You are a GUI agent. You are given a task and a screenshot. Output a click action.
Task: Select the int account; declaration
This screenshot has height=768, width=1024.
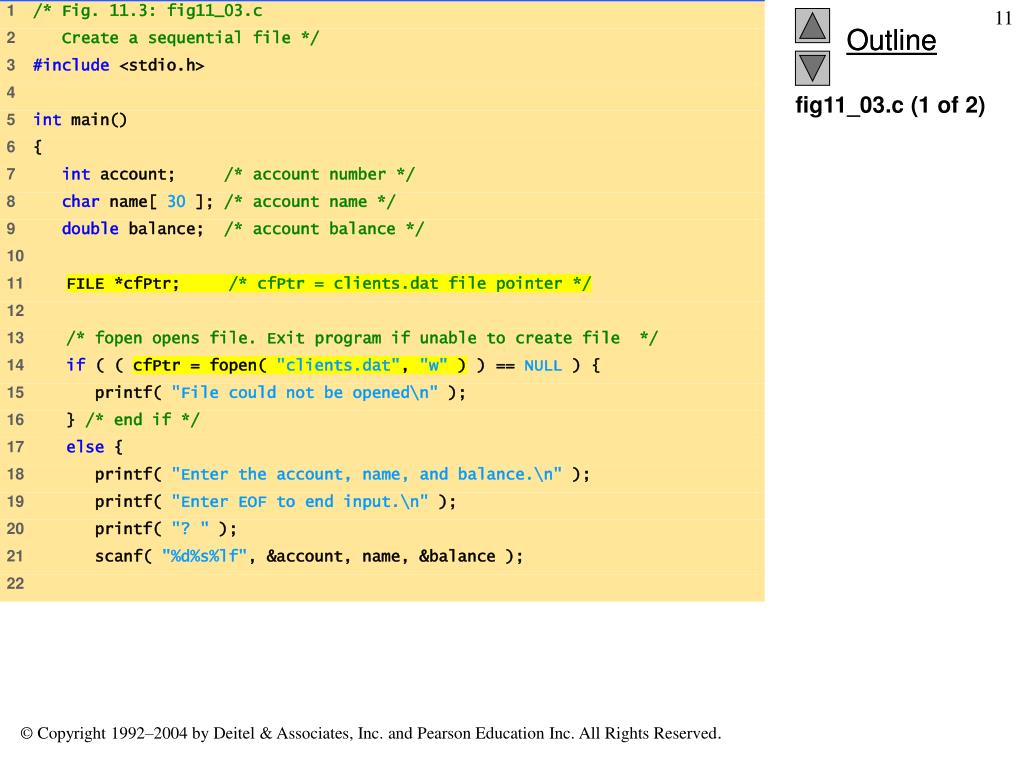118,174
